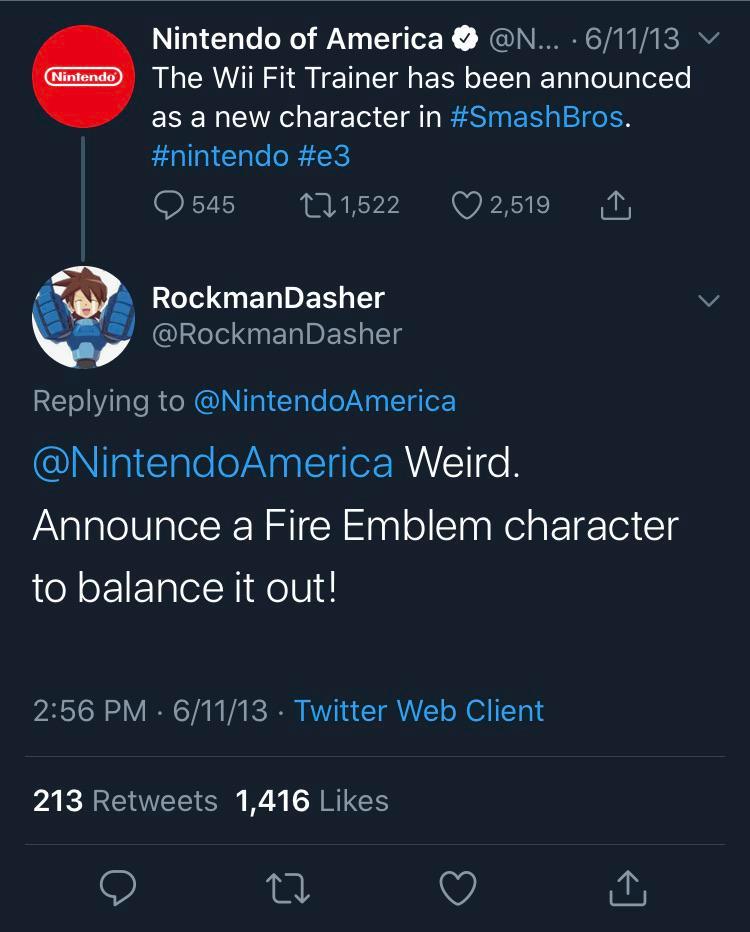Open the #e3 hashtag

pyautogui.click(x=322, y=156)
